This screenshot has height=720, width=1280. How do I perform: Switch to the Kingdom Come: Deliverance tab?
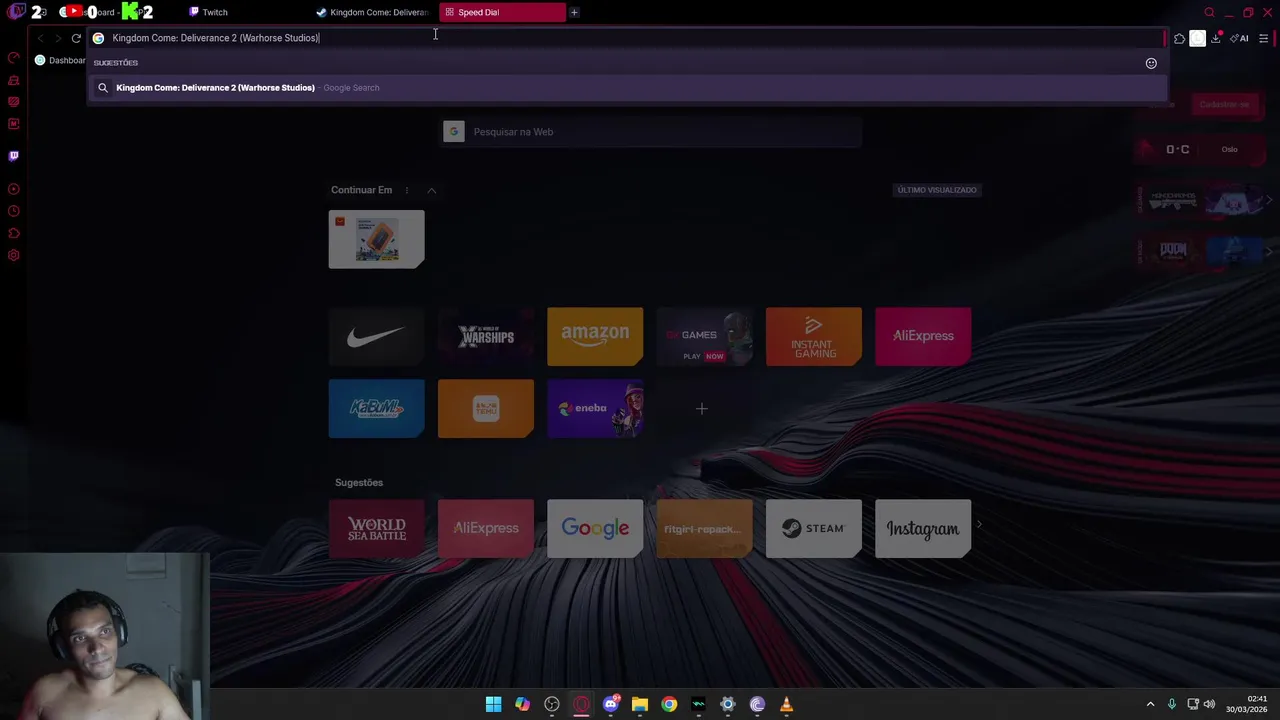point(372,12)
